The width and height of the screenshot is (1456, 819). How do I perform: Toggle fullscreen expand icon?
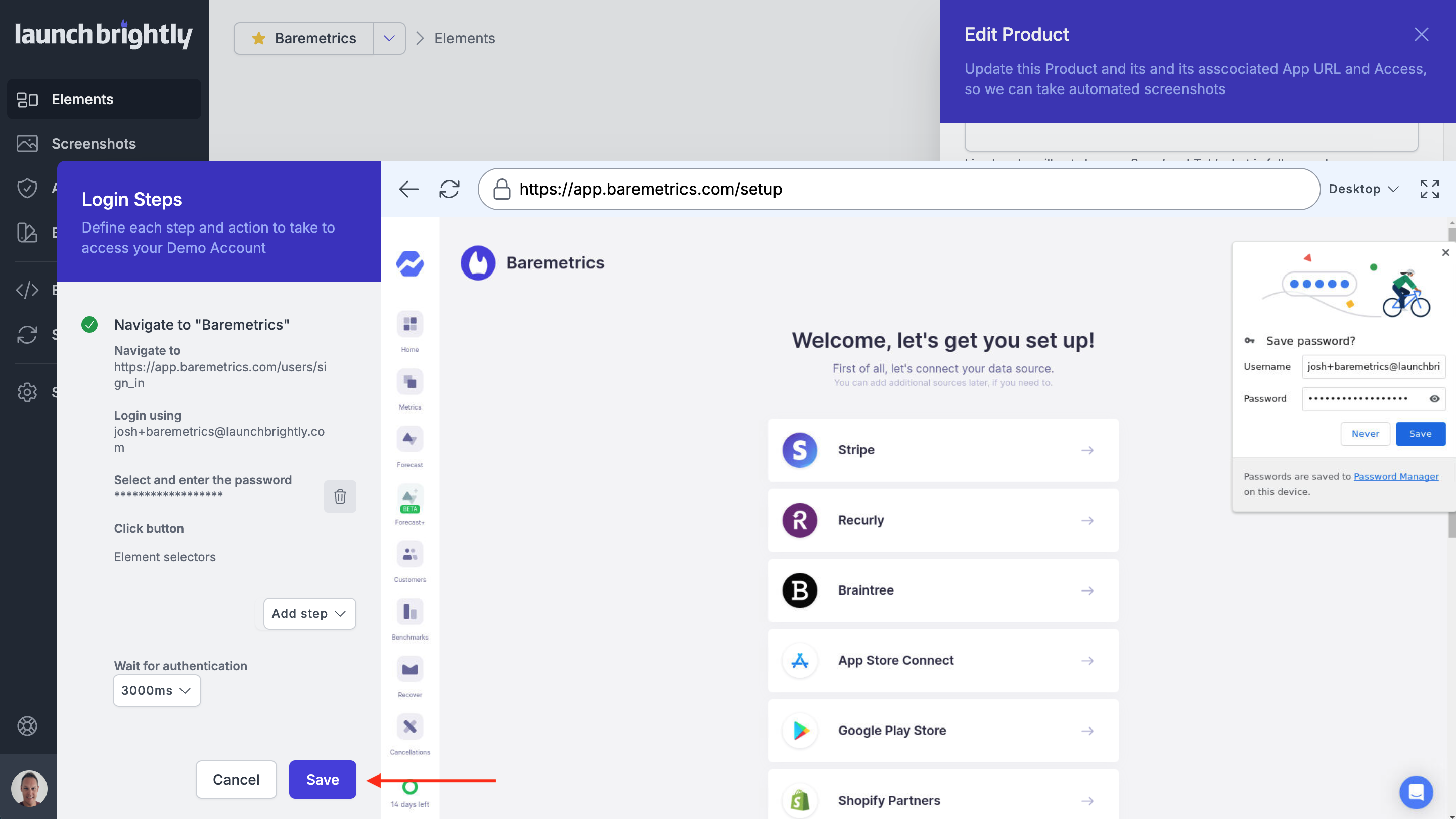click(x=1429, y=189)
